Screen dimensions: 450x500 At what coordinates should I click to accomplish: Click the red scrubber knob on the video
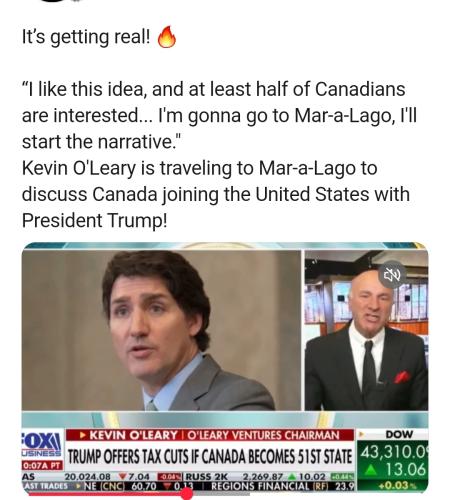tap(187, 494)
